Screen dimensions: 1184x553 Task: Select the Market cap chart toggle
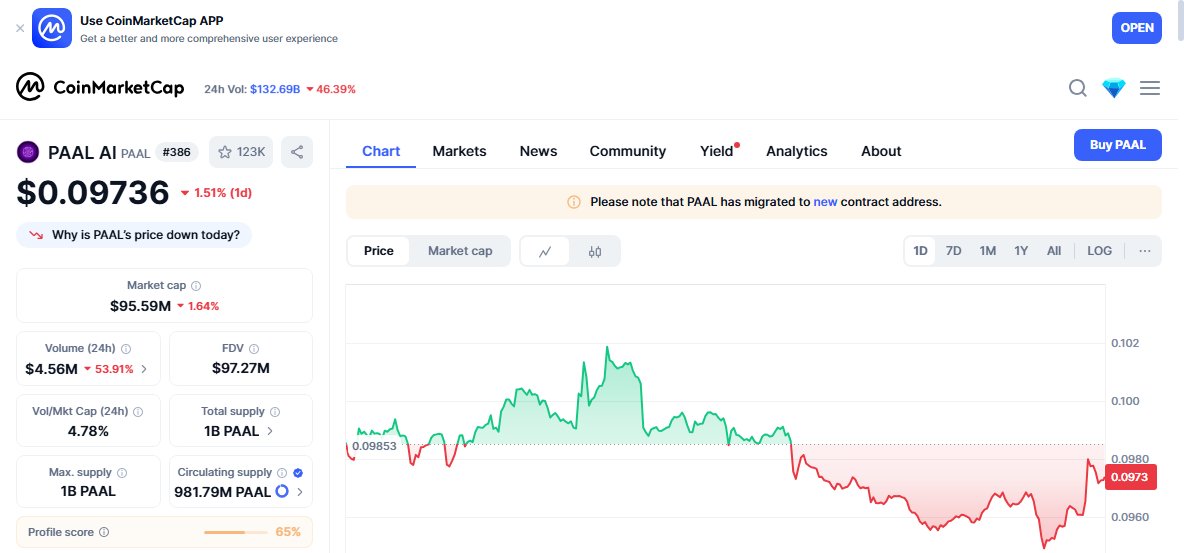tap(460, 251)
